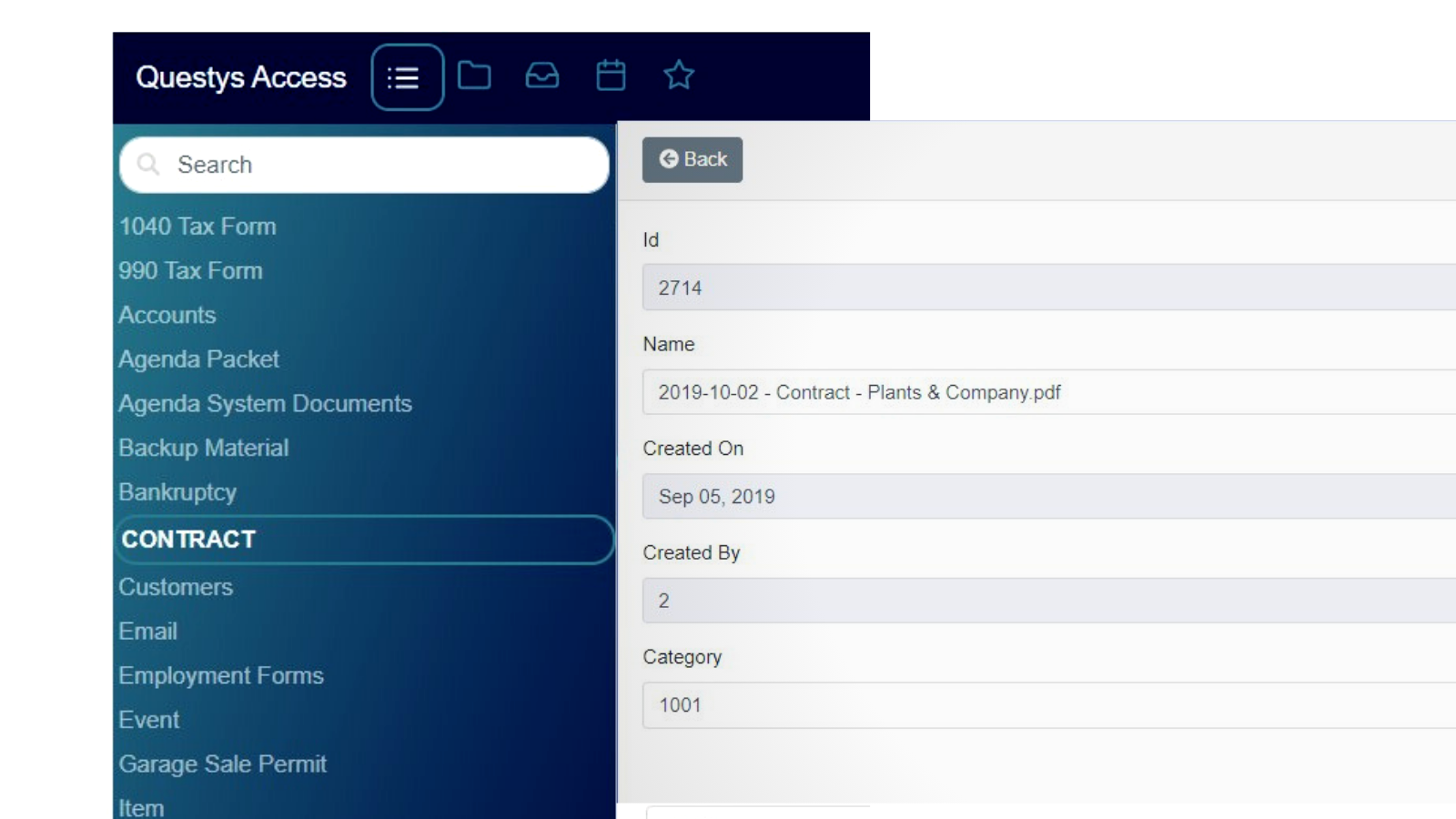Open the Accounts category
The image size is (1456, 819).
(x=167, y=315)
